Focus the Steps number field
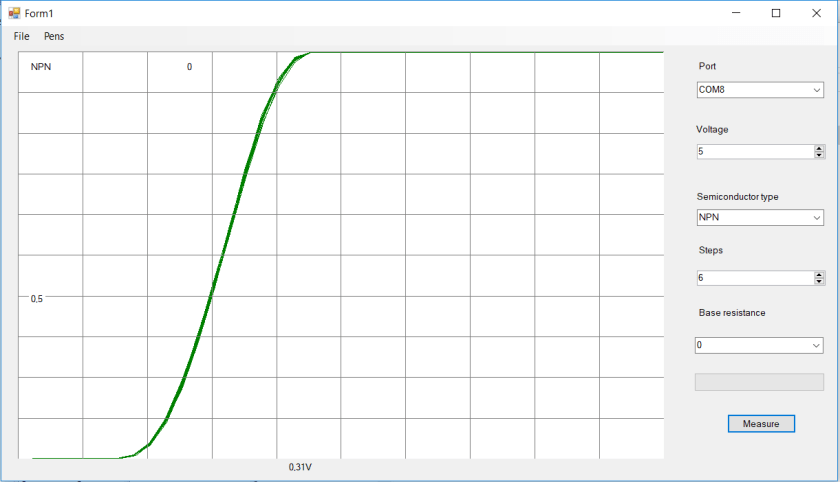The width and height of the screenshot is (840, 482). click(755, 278)
